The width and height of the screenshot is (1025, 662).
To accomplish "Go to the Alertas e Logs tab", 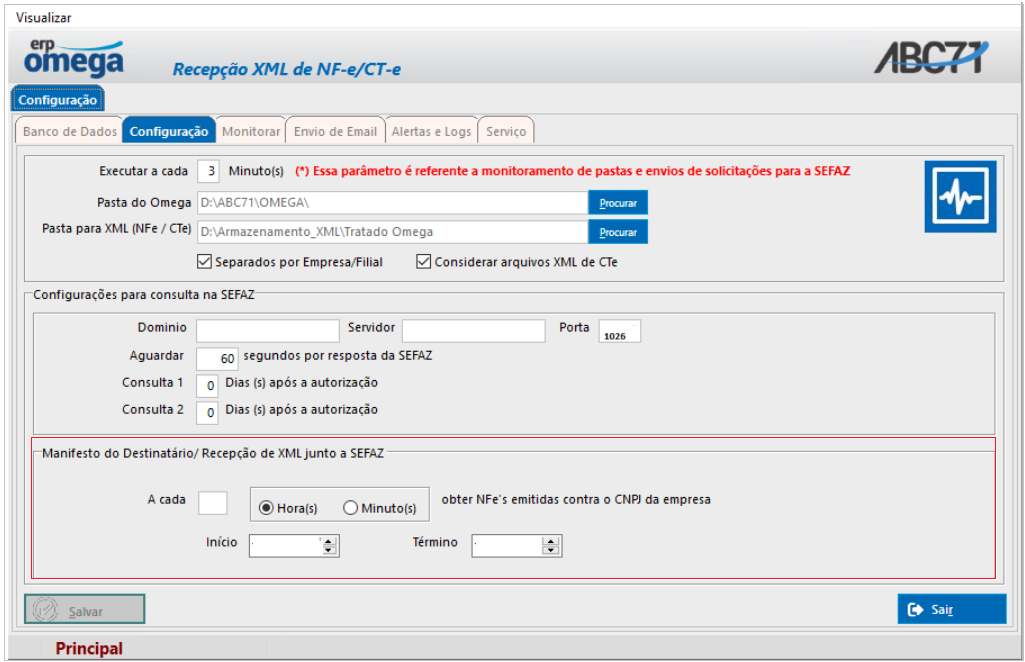I will [x=431, y=131].
